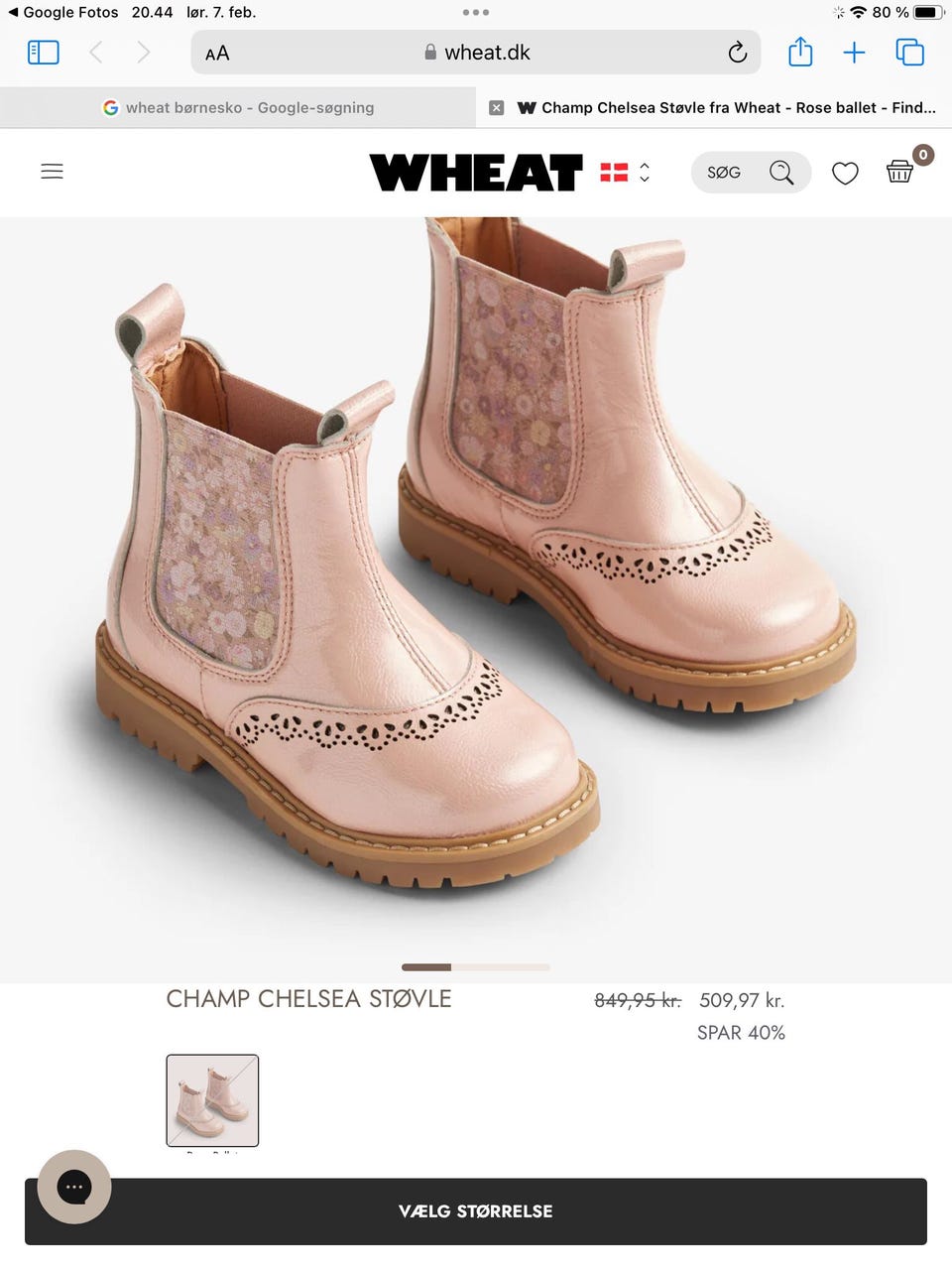
Task: Click the VÆLG STØRRELSE button
Action: (476, 1211)
